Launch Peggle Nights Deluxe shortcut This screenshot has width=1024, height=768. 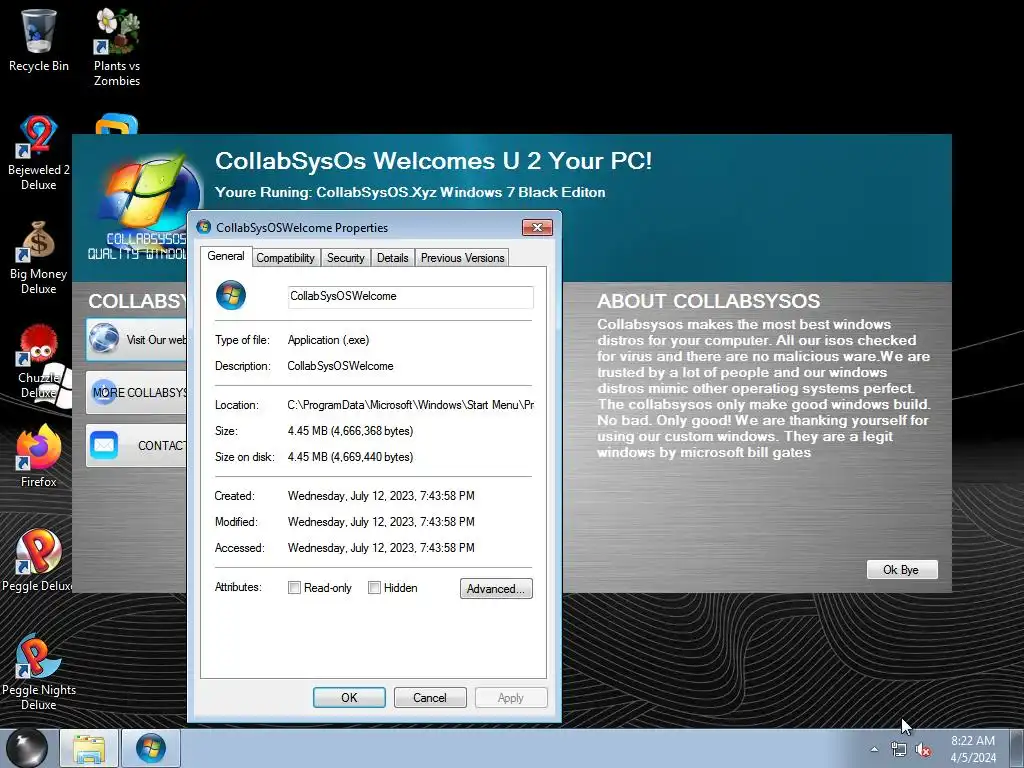pyautogui.click(x=39, y=673)
